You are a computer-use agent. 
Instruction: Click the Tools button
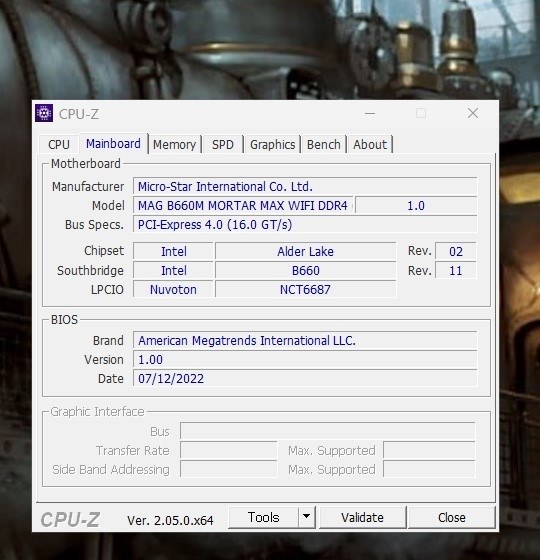[x=263, y=518]
